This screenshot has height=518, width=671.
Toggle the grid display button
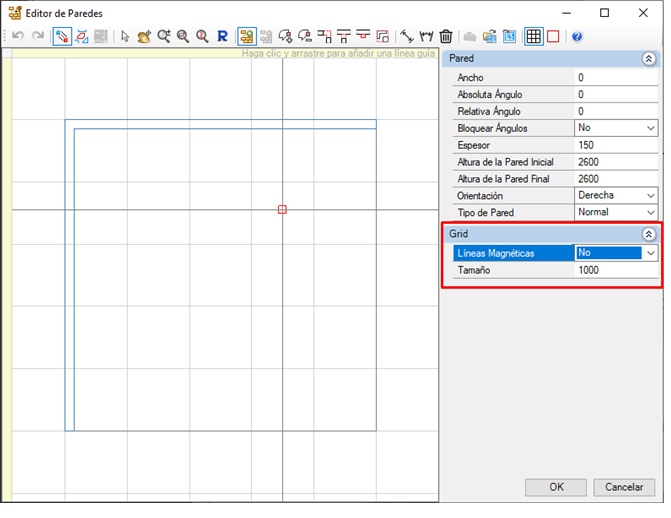(x=534, y=36)
